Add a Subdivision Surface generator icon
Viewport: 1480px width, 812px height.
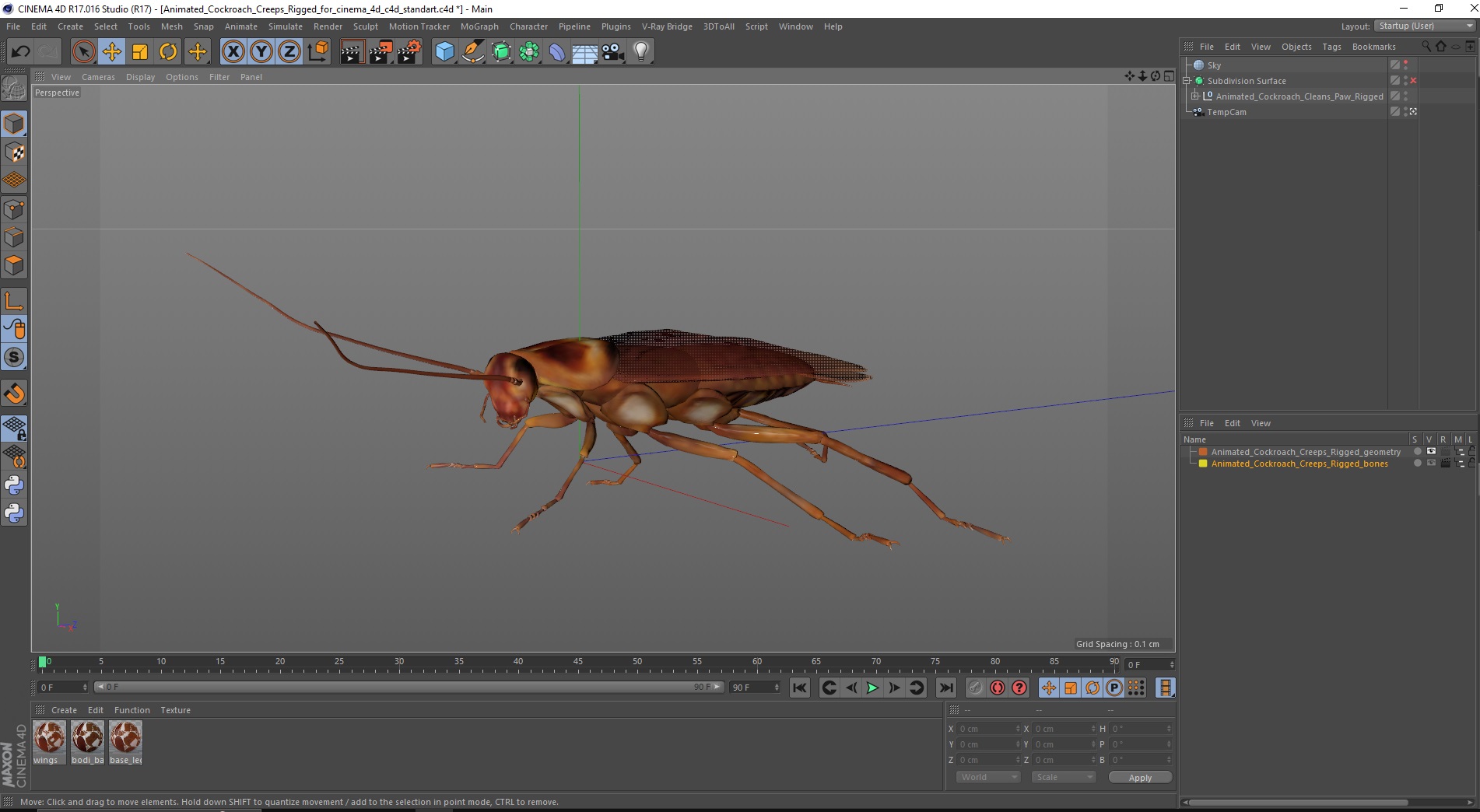[x=501, y=52]
